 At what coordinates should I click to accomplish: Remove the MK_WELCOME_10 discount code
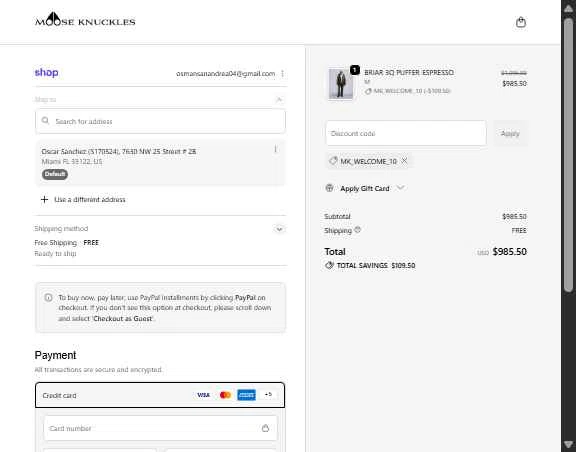(404, 161)
